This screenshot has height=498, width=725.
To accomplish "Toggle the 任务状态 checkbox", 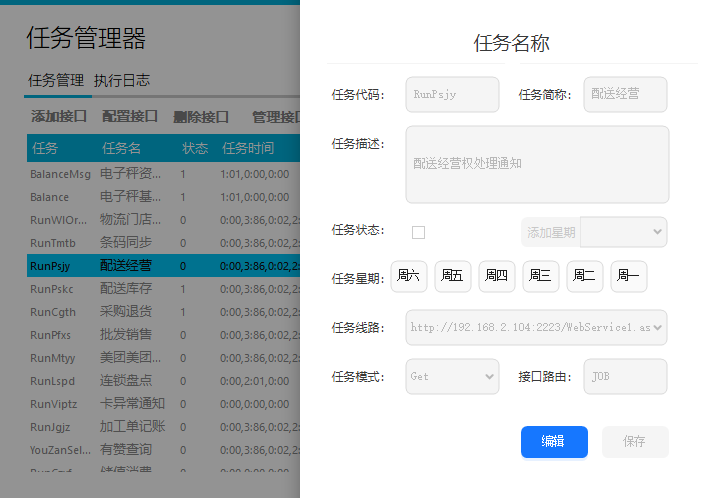I will tap(418, 232).
